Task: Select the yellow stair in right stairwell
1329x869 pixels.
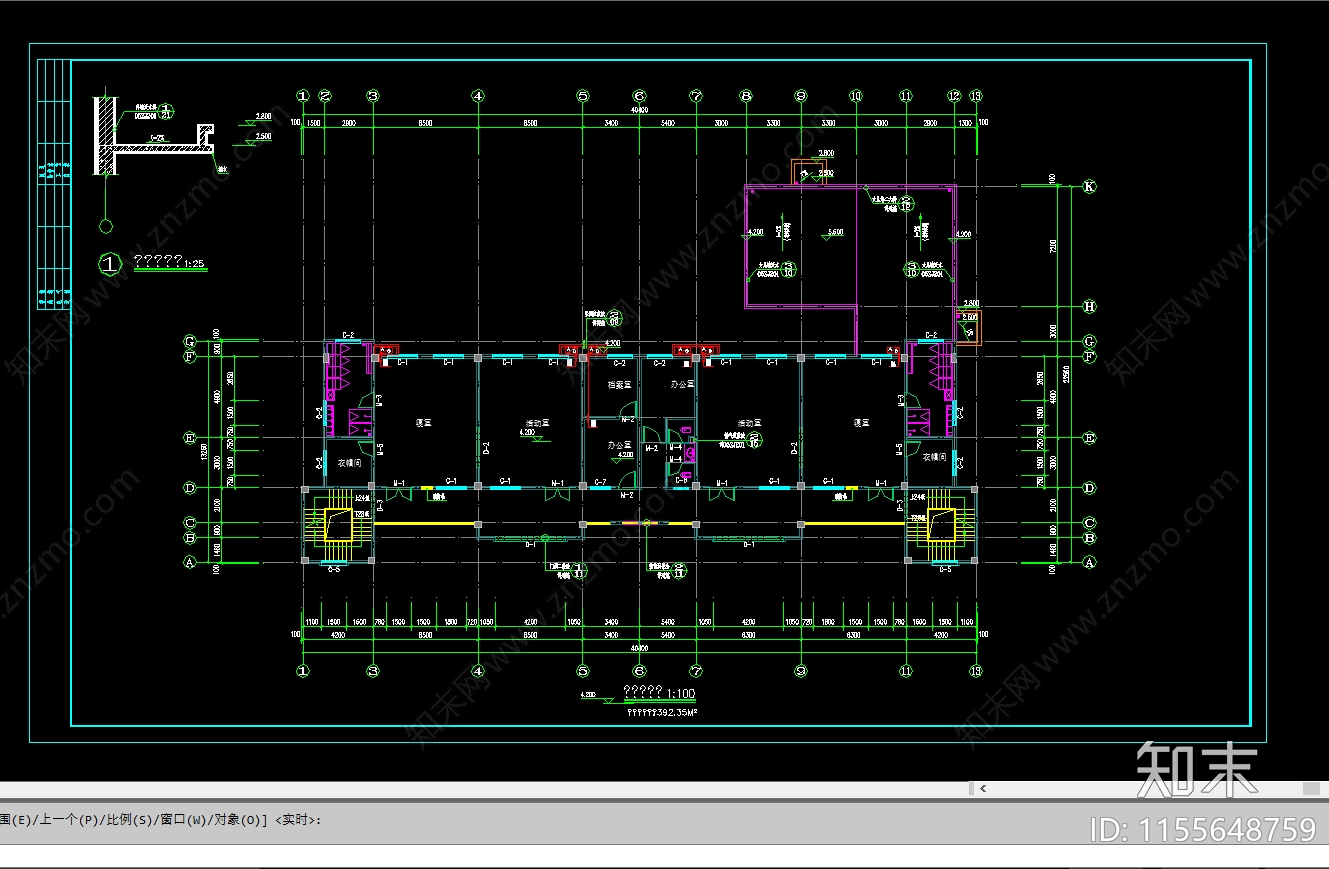Action: coord(943,524)
